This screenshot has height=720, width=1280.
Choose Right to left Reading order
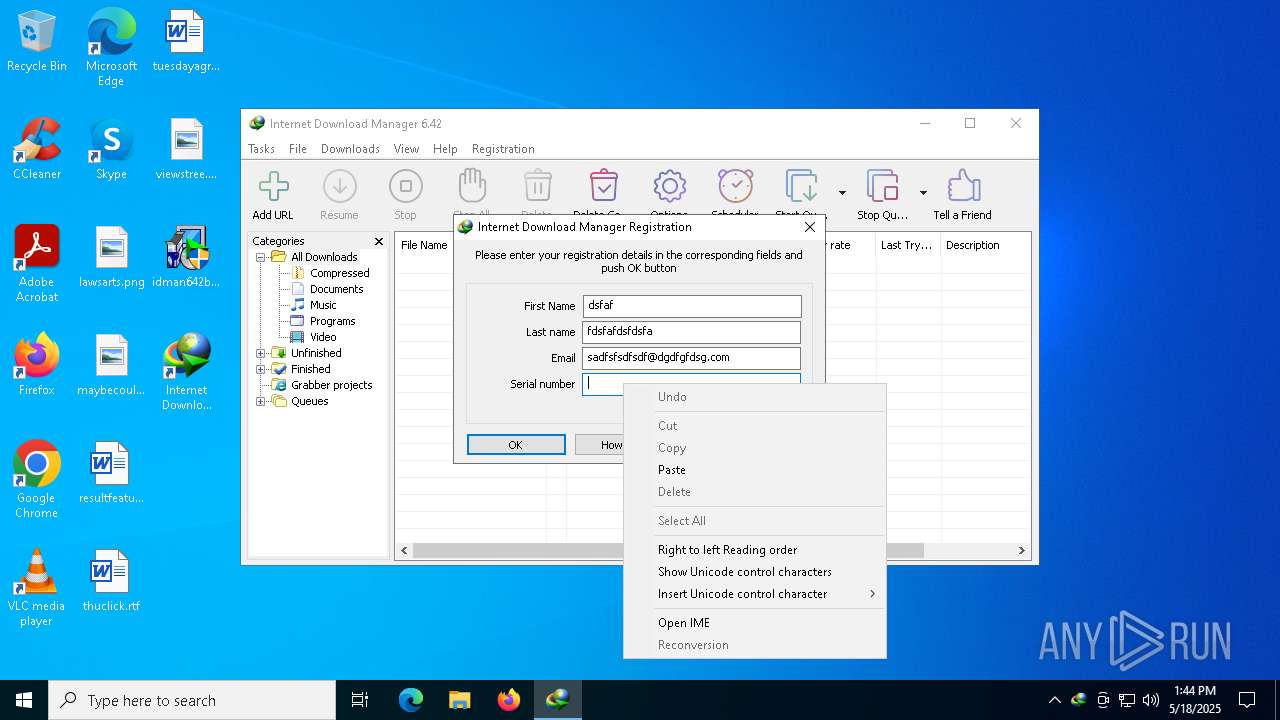tap(755, 550)
